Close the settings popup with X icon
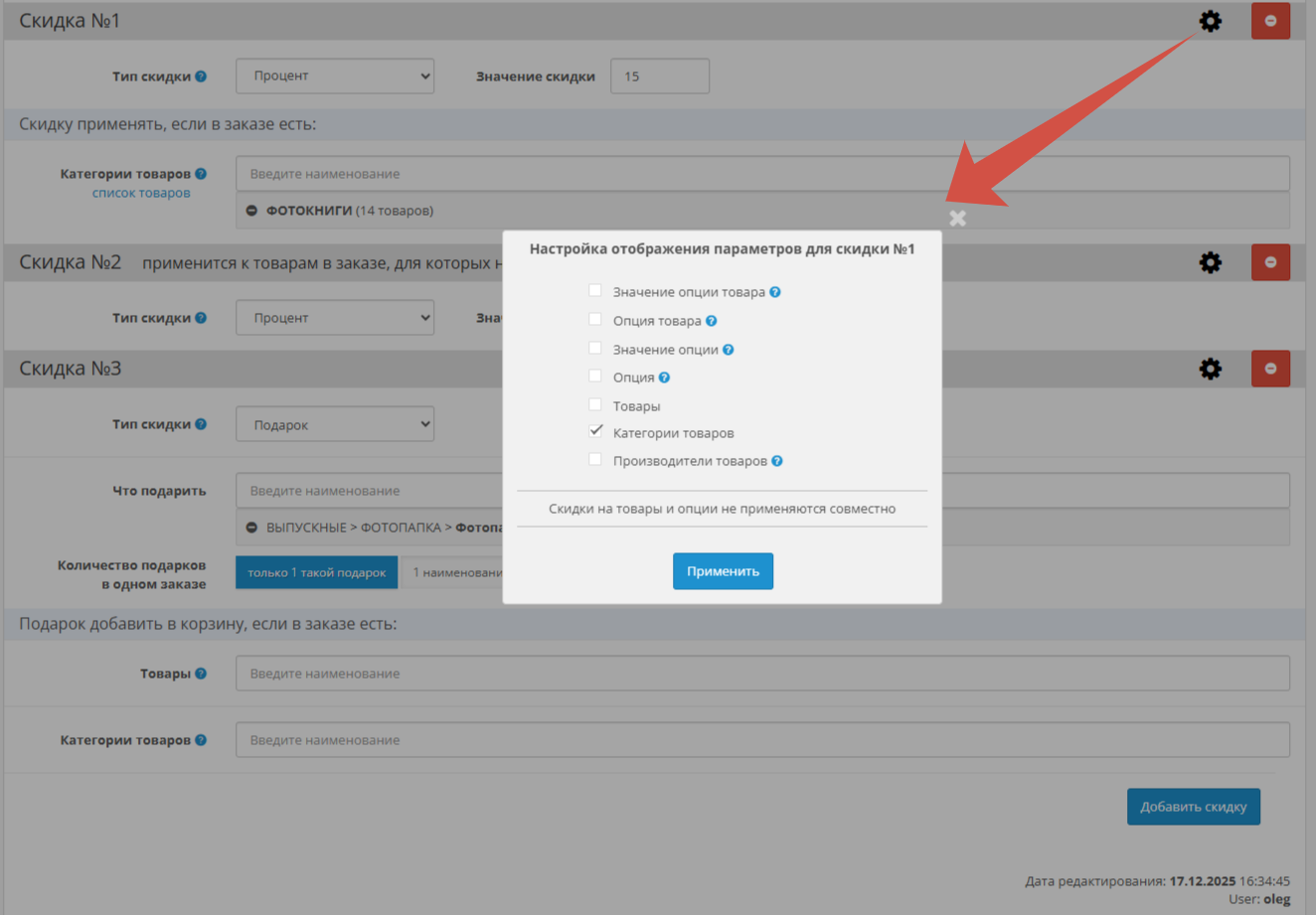1316x915 pixels. [x=957, y=219]
